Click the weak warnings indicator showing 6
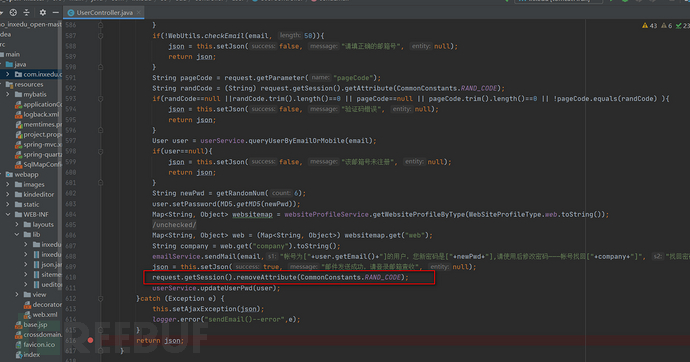 666,26
